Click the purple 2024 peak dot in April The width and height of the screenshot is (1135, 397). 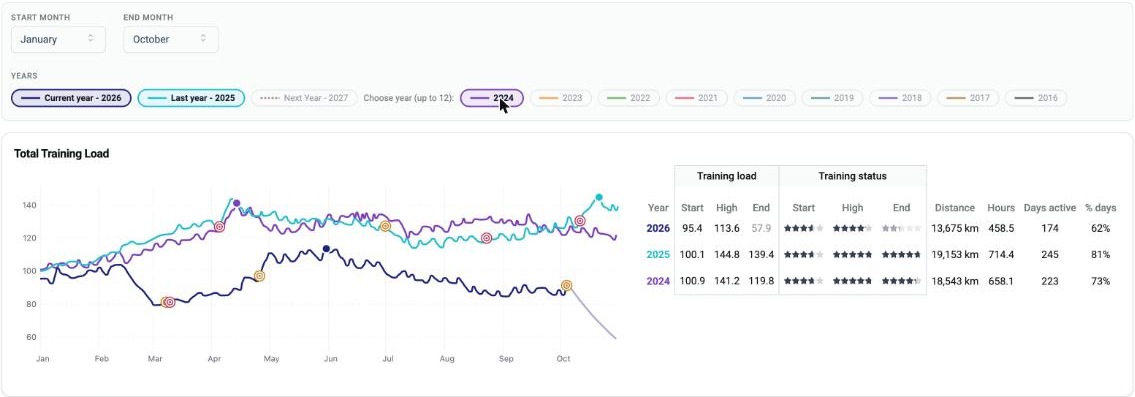pos(236,204)
